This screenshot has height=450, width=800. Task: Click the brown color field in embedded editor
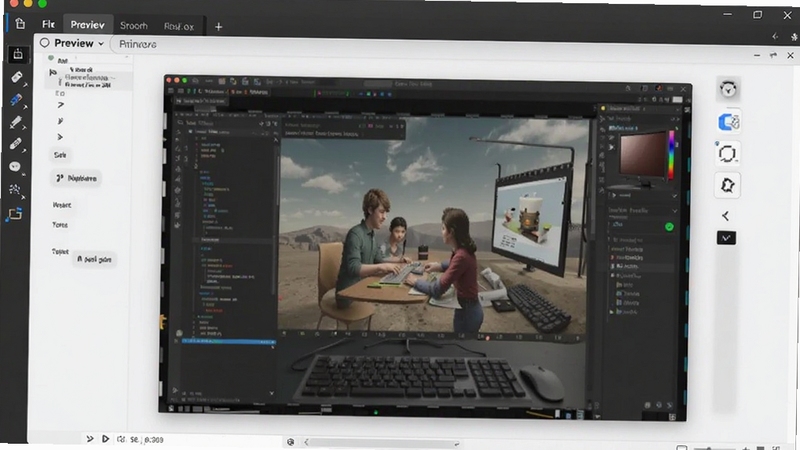point(642,153)
